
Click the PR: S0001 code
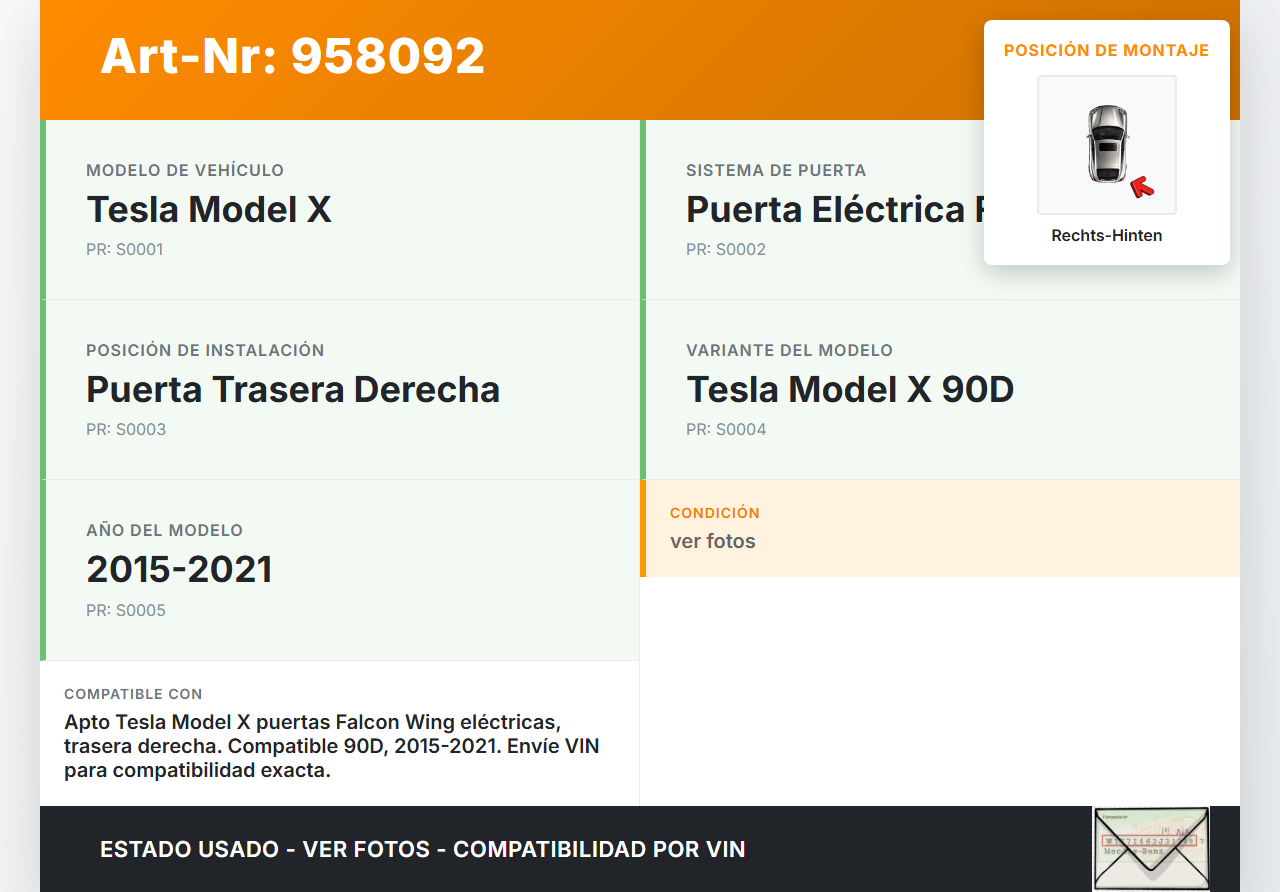125,250
